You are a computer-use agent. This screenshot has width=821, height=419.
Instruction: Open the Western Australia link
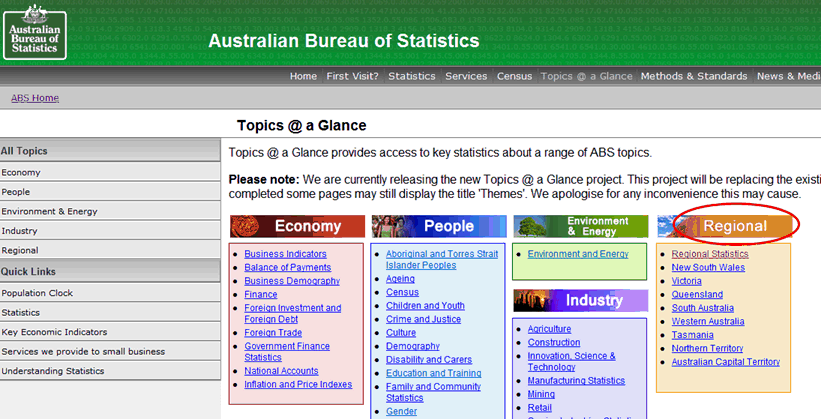[708, 322]
